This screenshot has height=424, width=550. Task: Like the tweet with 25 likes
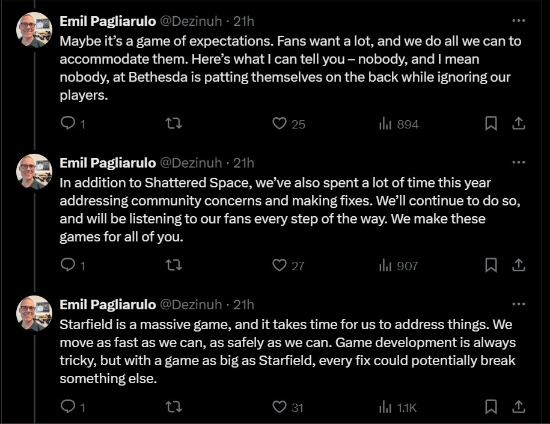point(289,124)
